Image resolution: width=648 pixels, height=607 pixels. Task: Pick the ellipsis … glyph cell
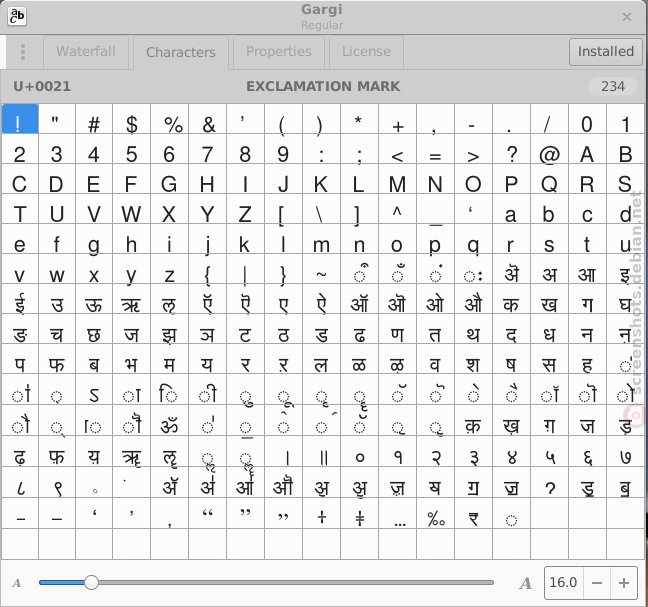[x=398, y=513]
